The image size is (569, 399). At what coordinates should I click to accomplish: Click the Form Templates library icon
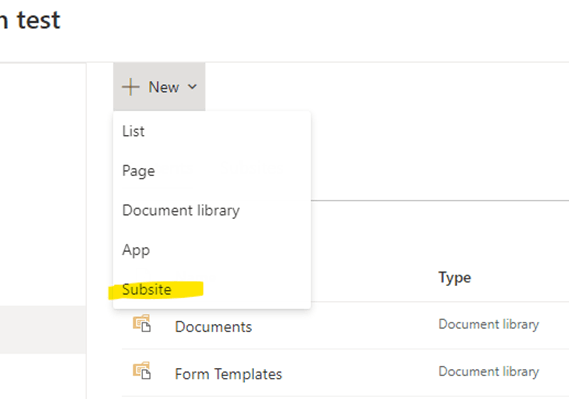pyautogui.click(x=142, y=371)
